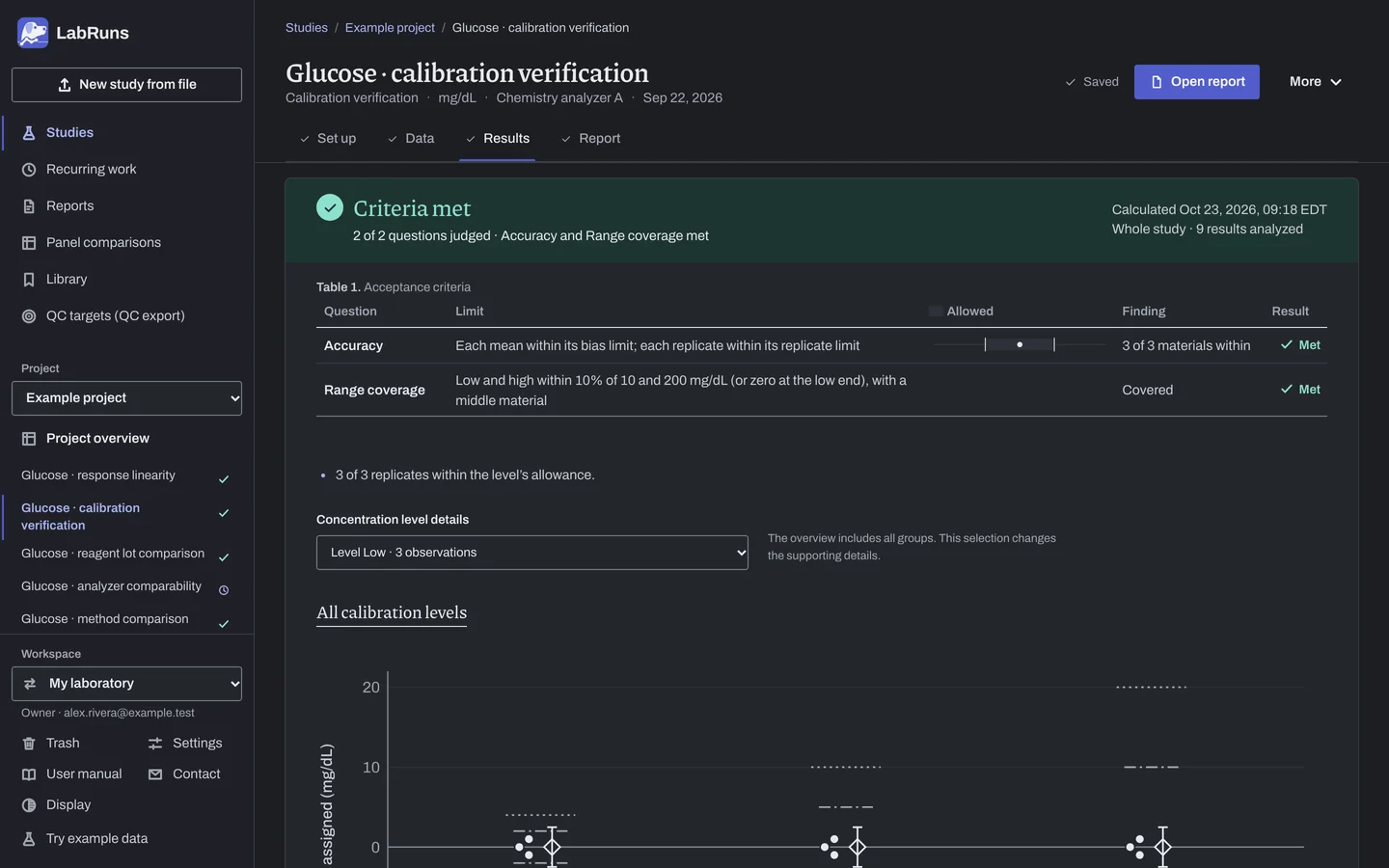Click the Recurring work clock icon

pos(29,170)
